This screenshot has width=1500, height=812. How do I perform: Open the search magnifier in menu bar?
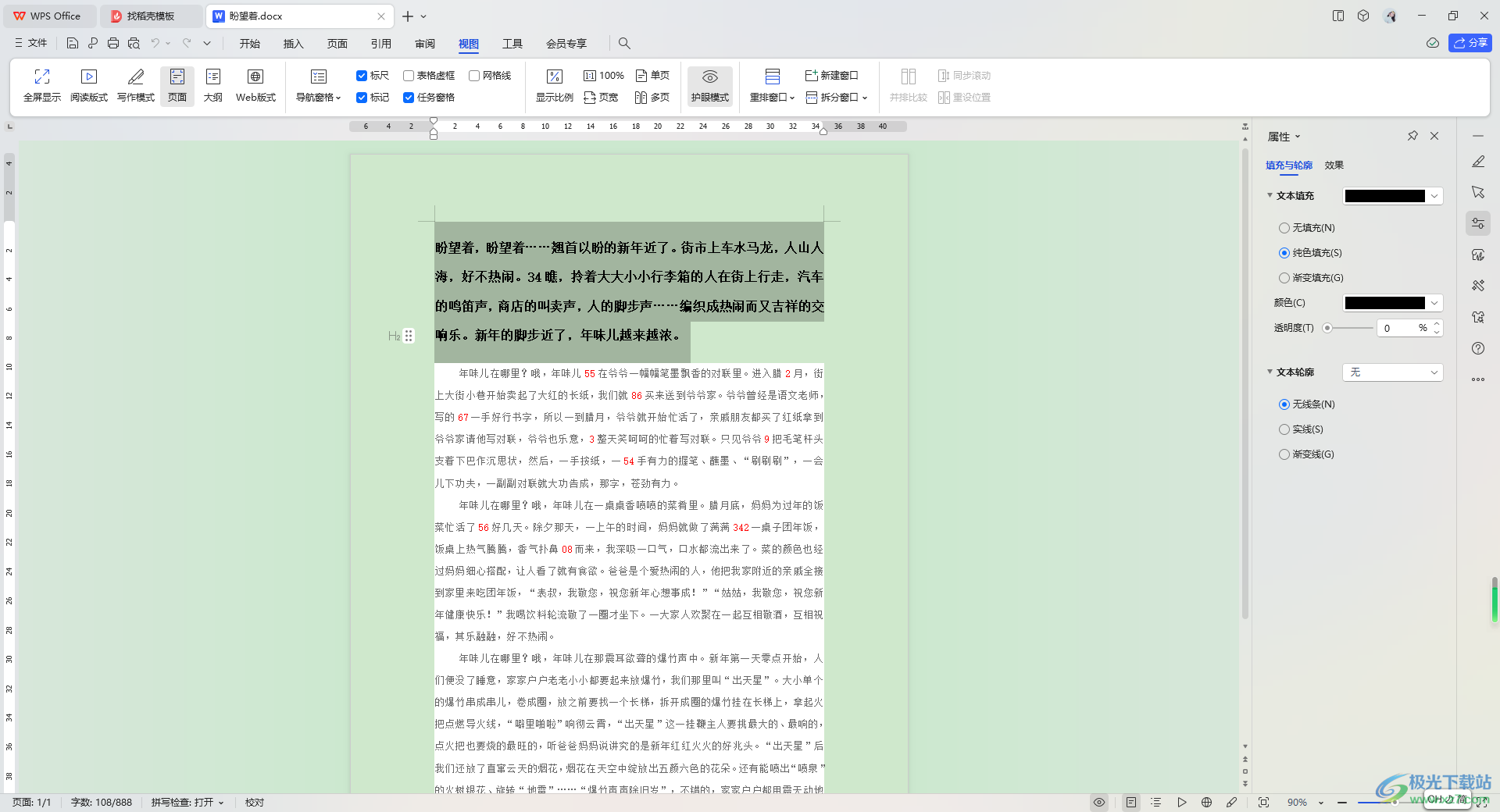tap(624, 43)
